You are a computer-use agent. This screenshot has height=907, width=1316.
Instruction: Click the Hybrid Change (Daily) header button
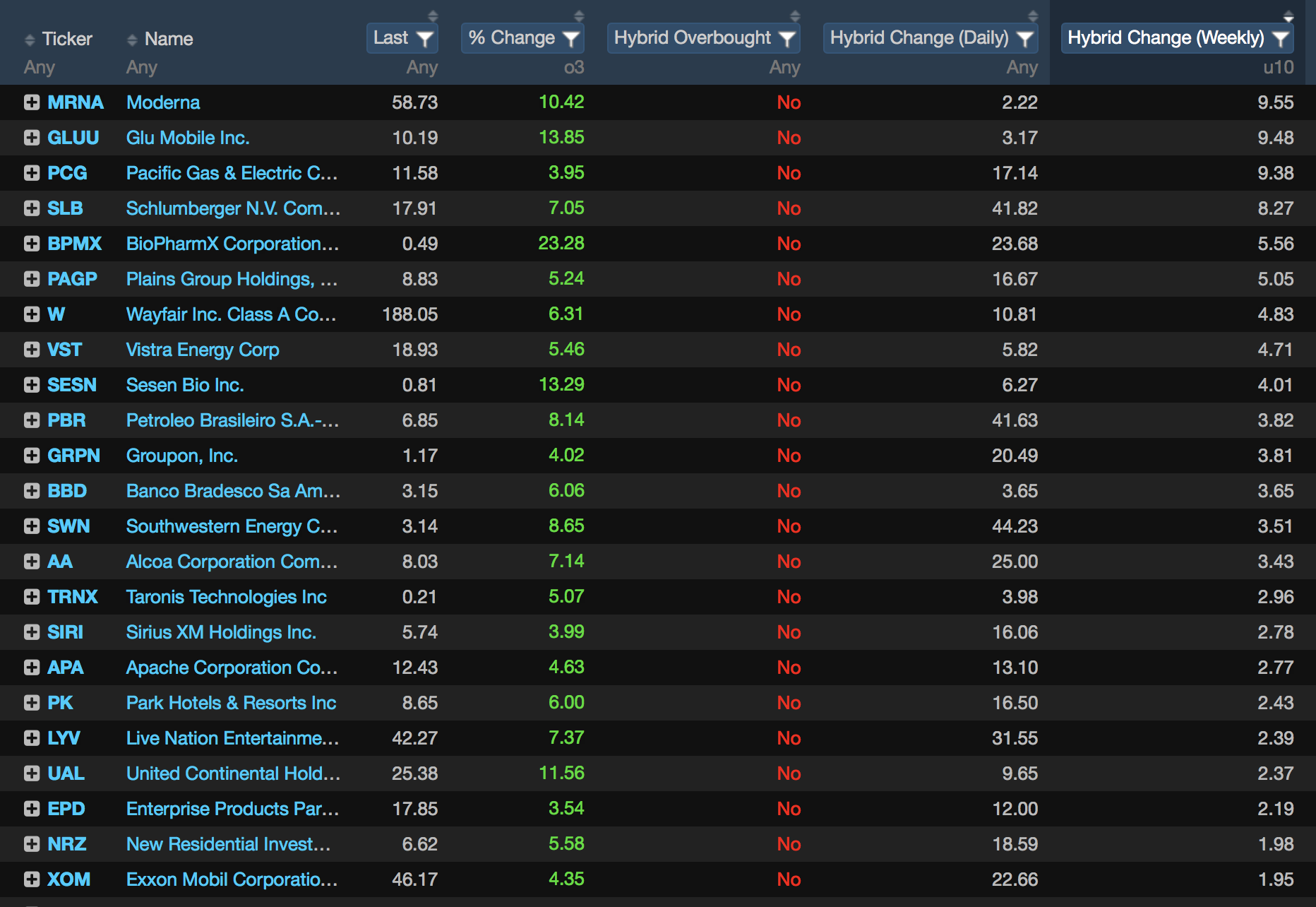point(931,38)
